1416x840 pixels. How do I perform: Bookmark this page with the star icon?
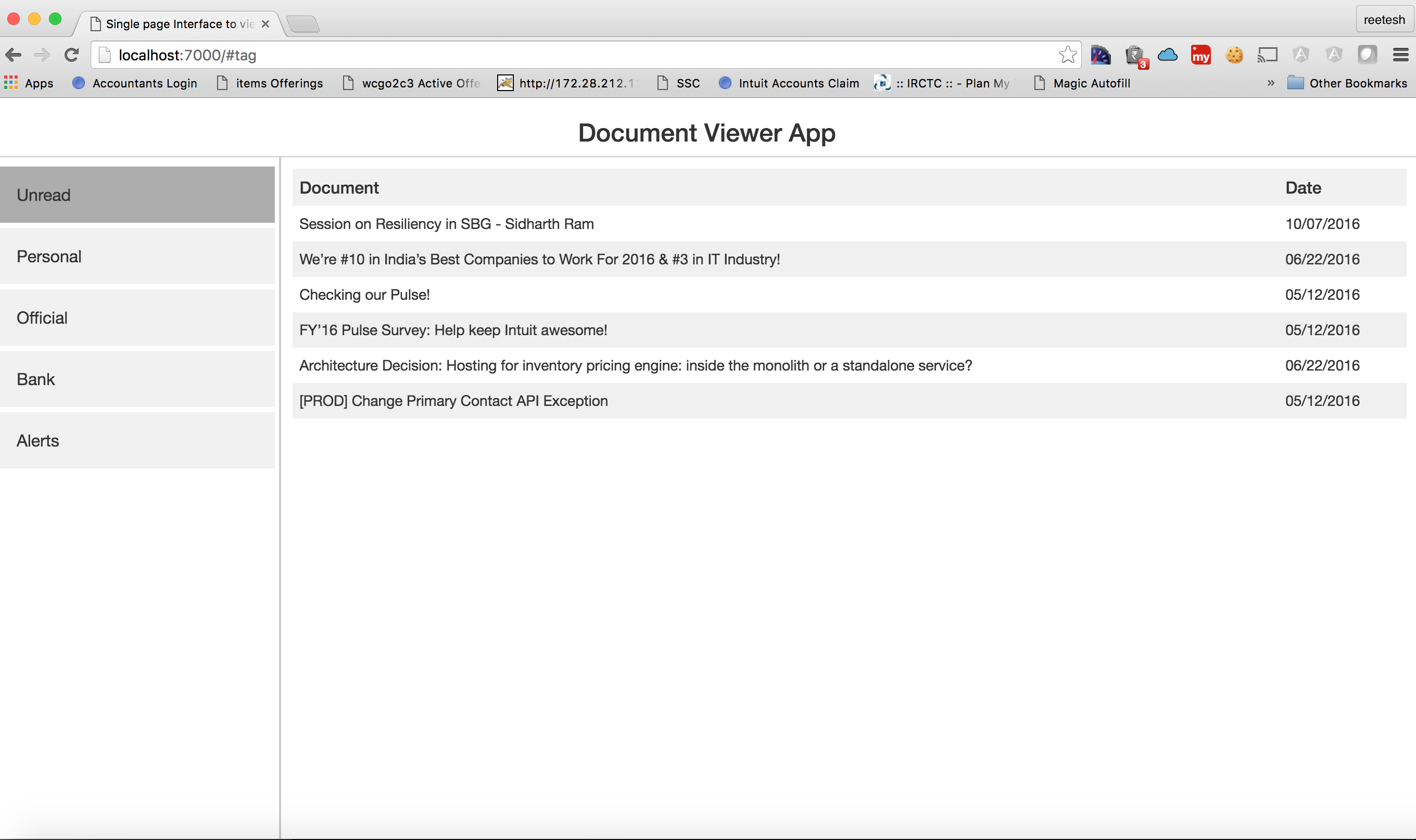tap(1067, 55)
